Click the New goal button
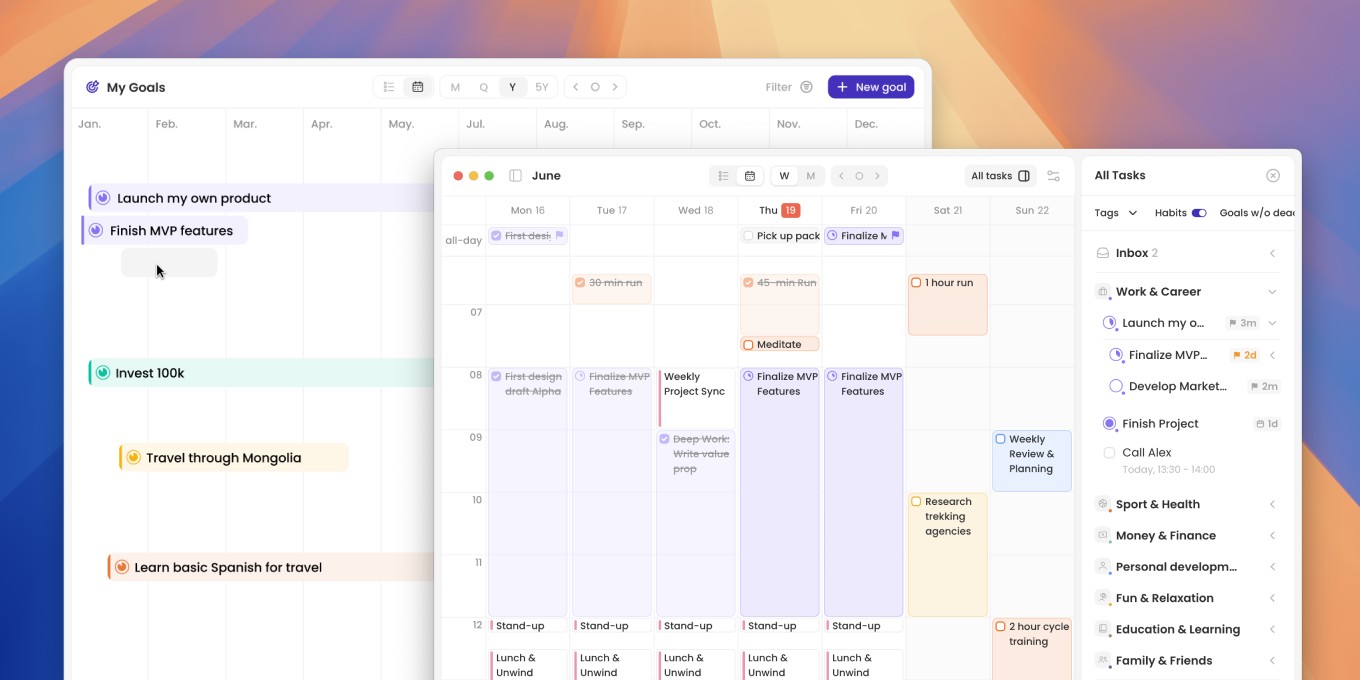The height and width of the screenshot is (680, 1360). click(870, 87)
